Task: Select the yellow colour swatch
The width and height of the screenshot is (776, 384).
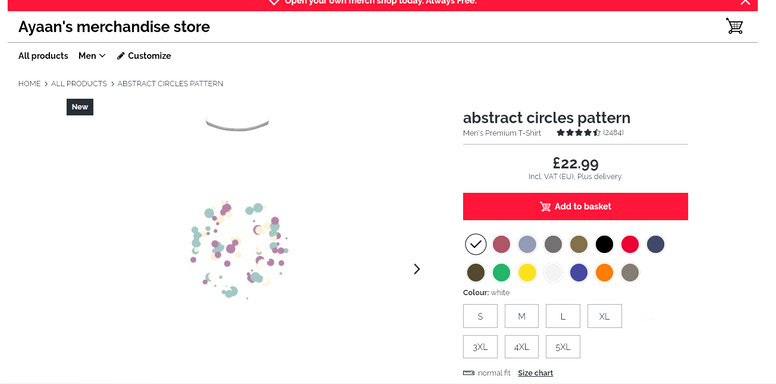Action: coord(527,273)
